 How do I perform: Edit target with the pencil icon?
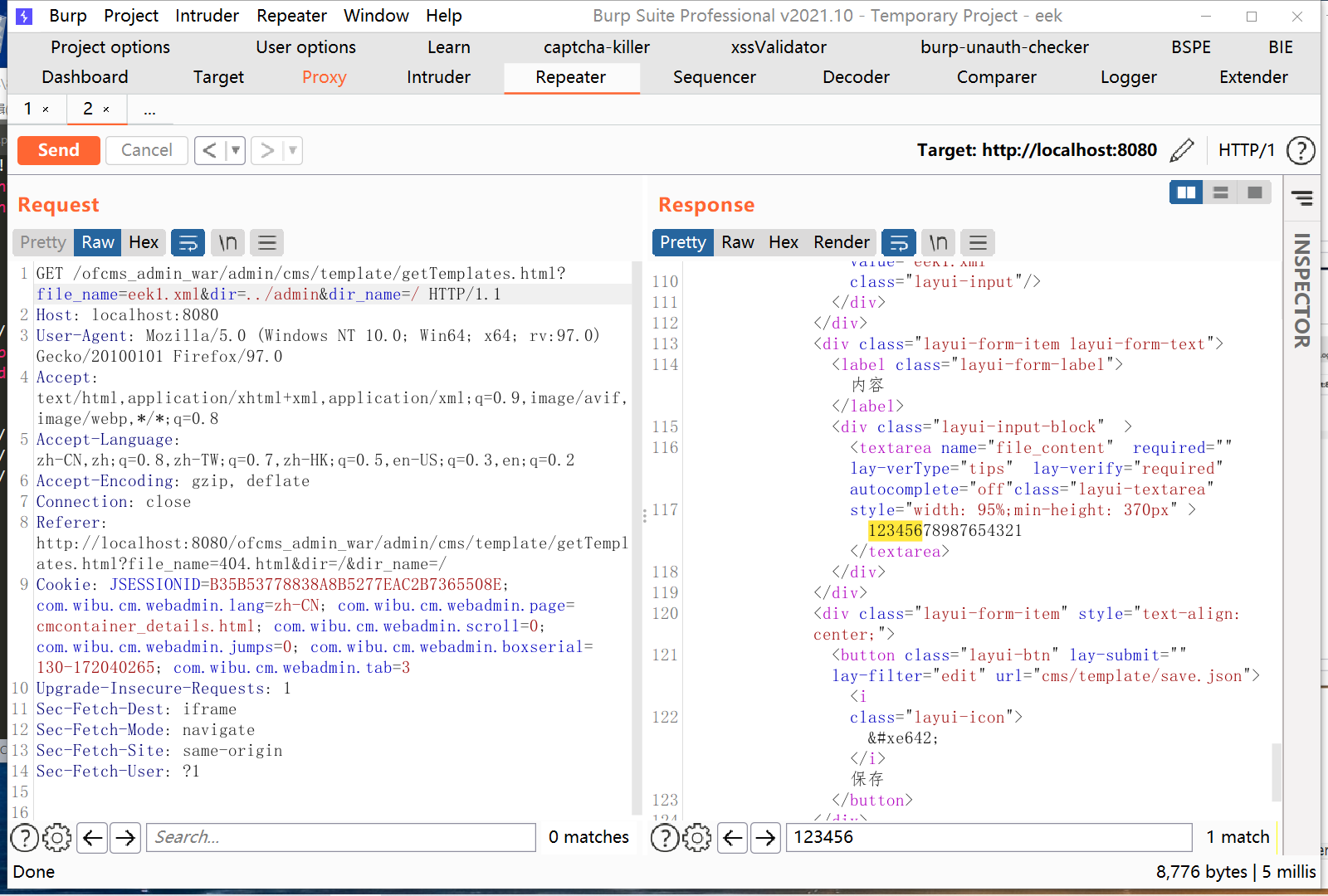[1182, 150]
